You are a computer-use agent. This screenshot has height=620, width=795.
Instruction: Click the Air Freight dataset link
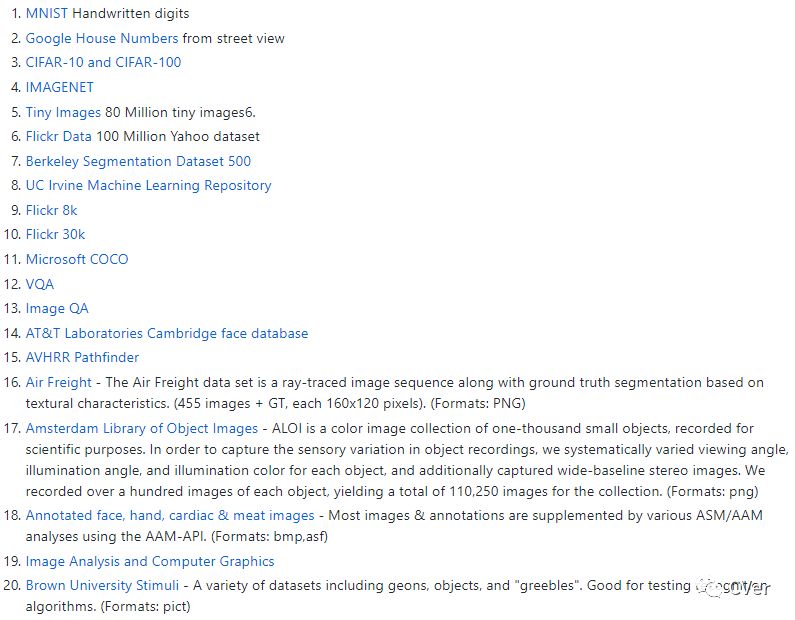58,382
